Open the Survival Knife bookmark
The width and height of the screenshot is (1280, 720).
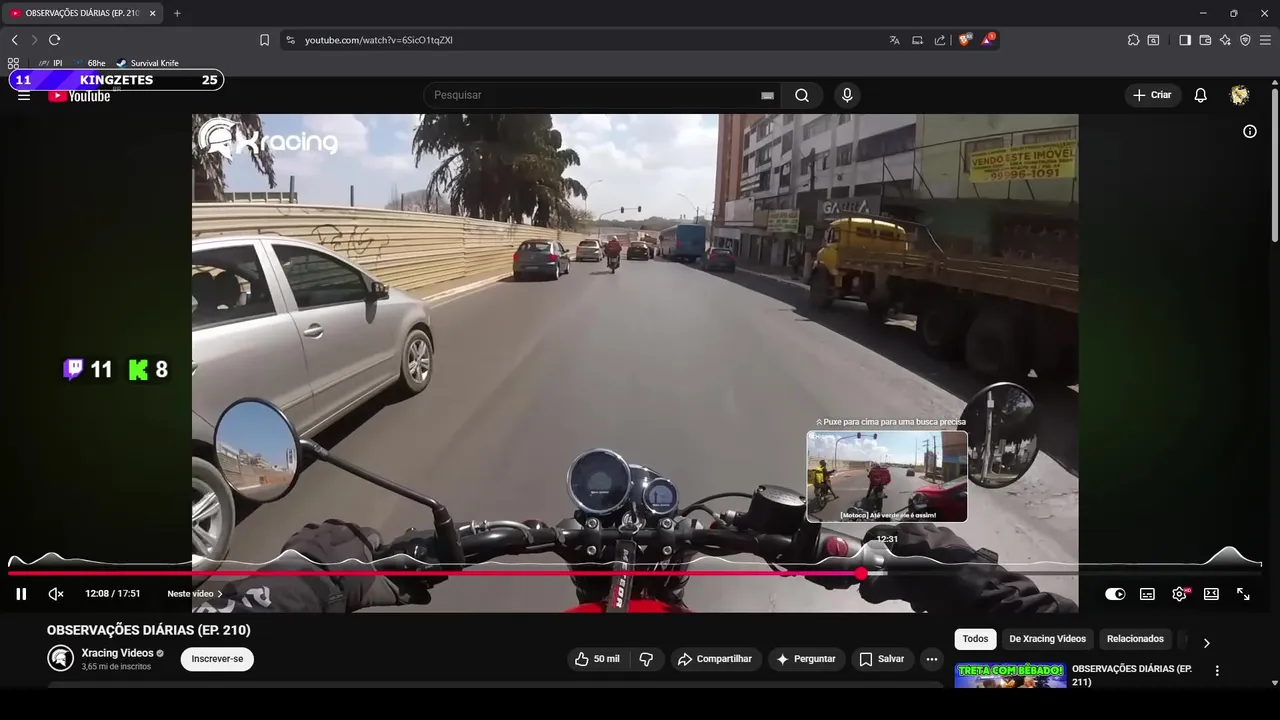pyautogui.click(x=147, y=63)
